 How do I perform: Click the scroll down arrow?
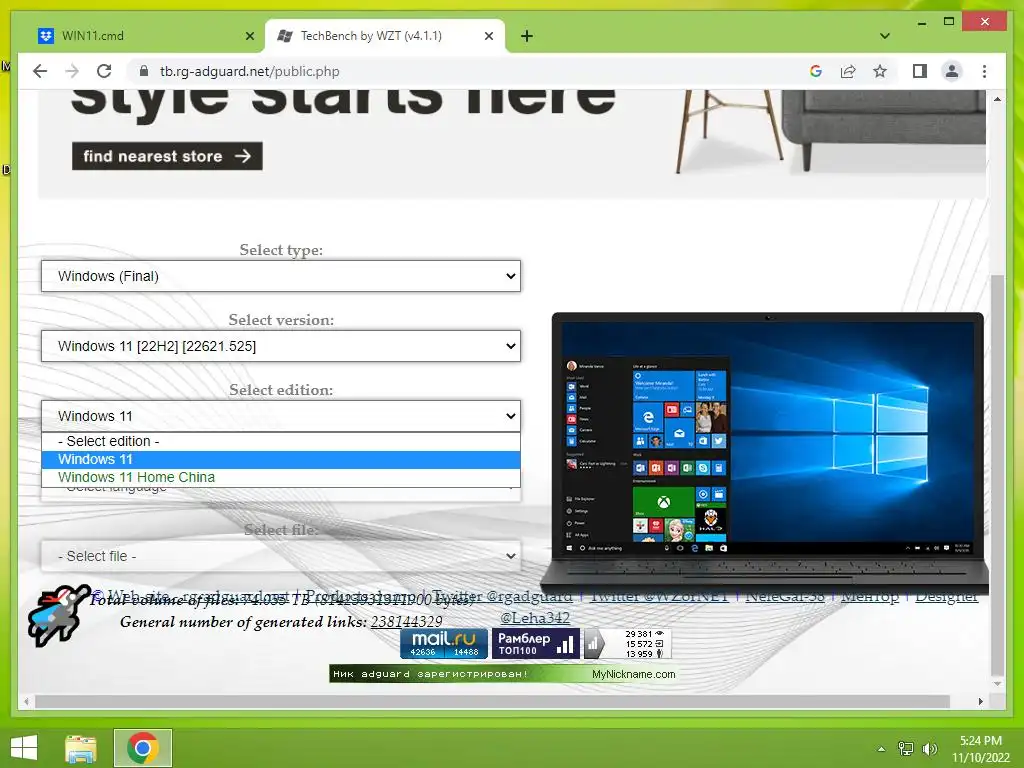[997, 684]
